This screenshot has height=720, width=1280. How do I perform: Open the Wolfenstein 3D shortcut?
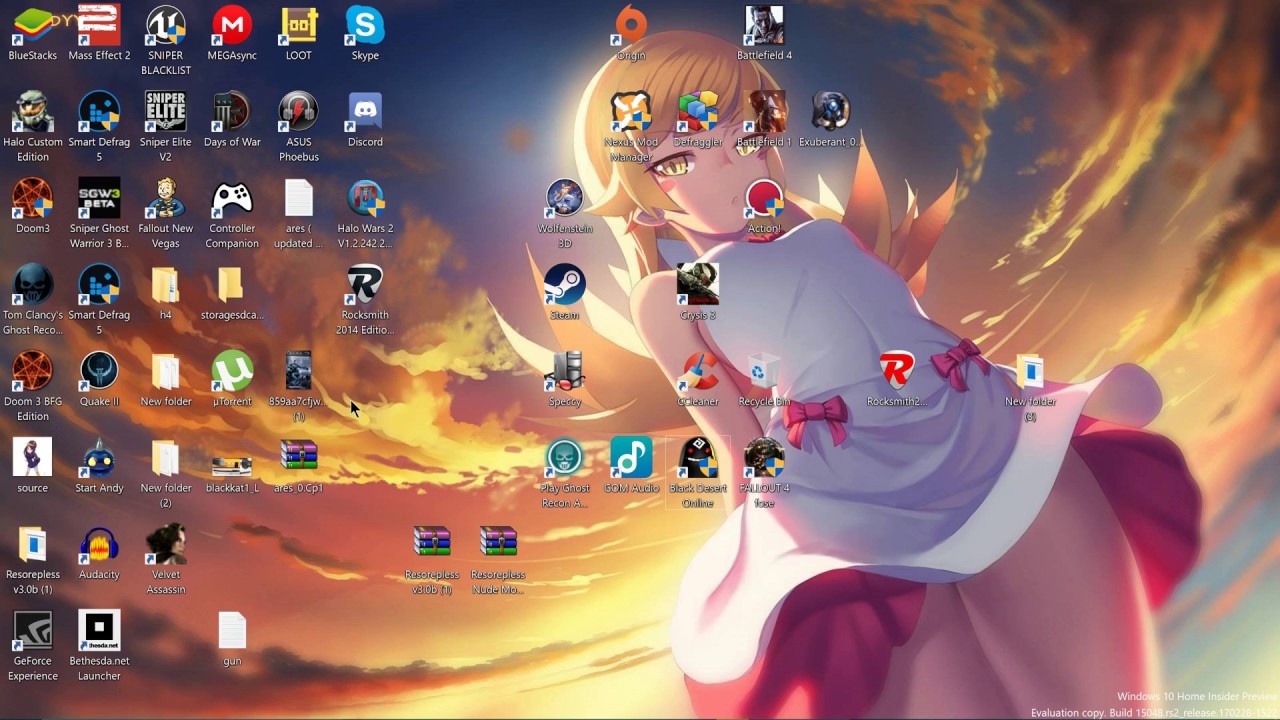pos(564,199)
